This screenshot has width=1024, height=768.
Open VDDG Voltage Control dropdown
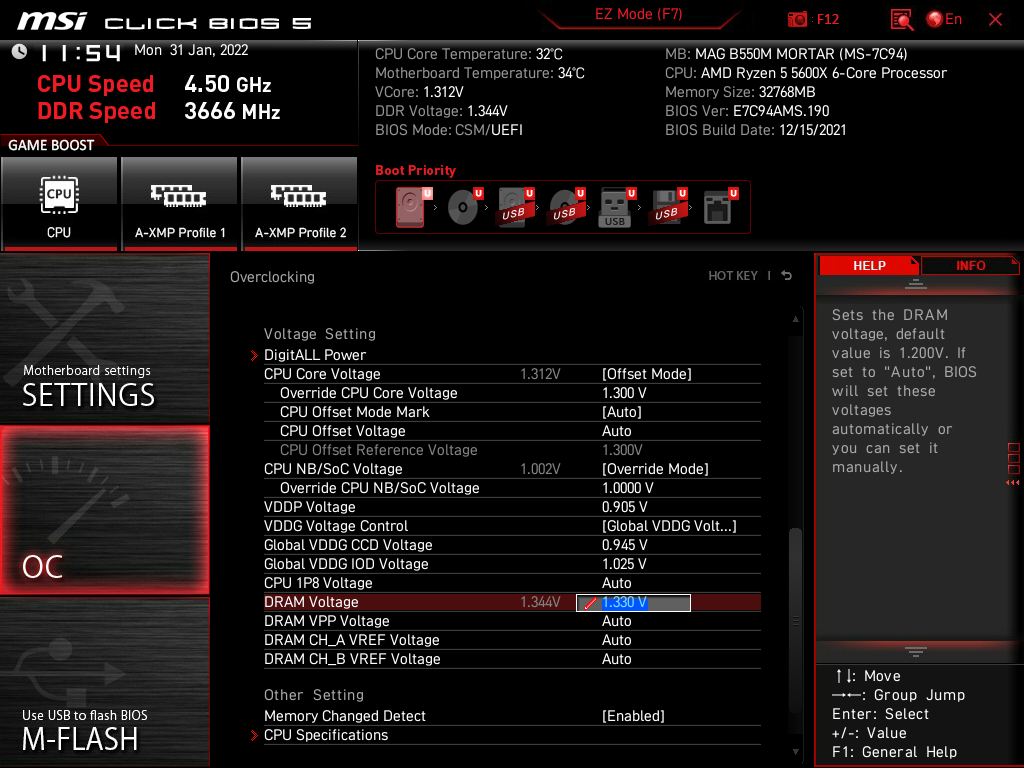pyautogui.click(x=669, y=526)
